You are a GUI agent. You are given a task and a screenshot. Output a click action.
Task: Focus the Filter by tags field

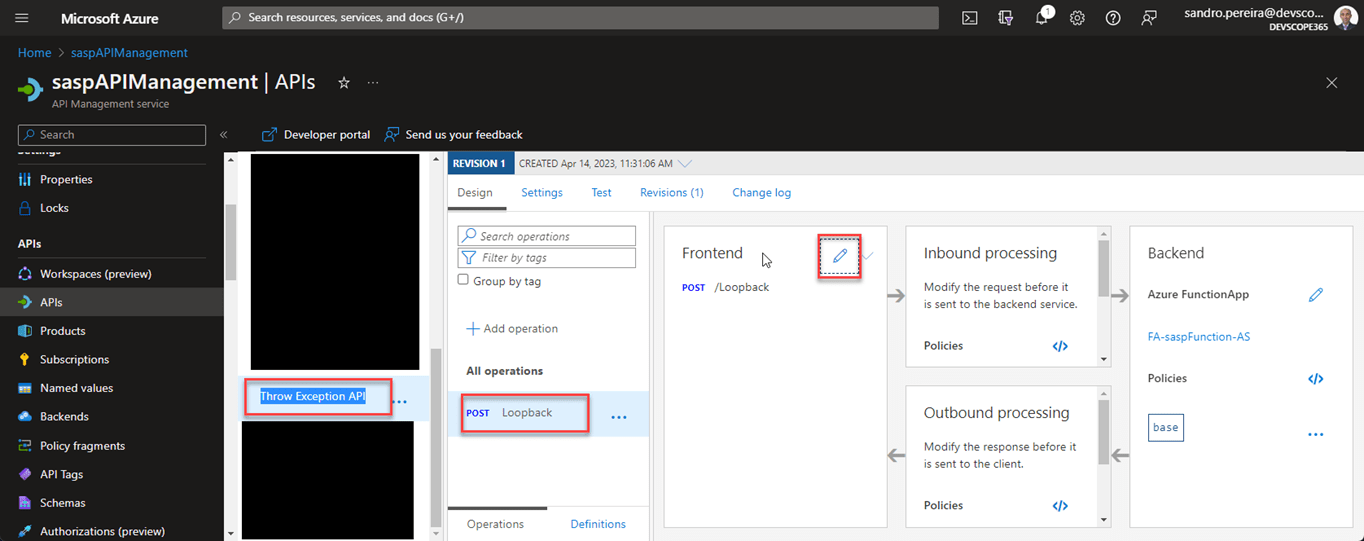547,258
